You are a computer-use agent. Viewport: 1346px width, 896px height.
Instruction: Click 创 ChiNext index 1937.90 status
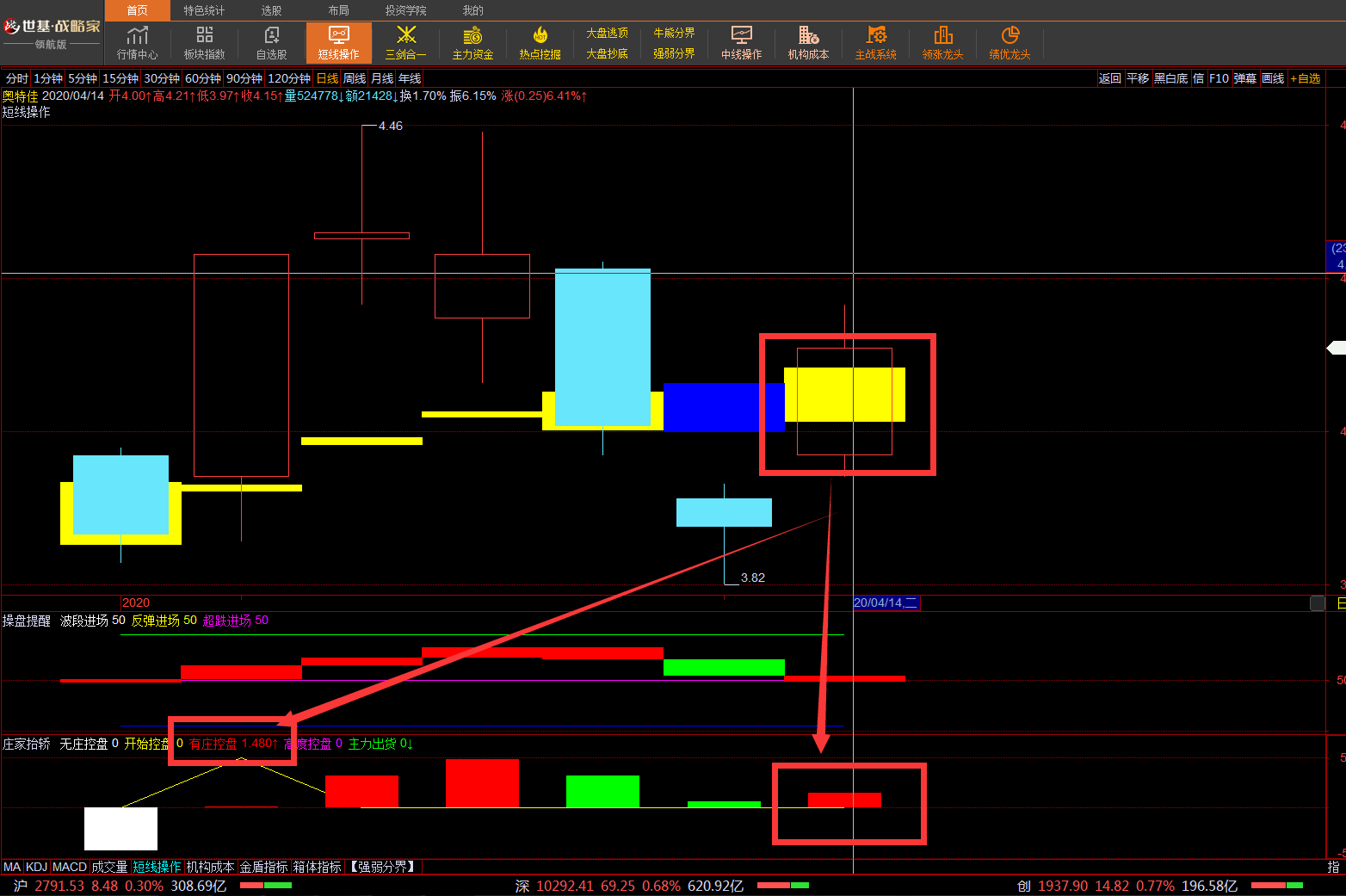1127,886
